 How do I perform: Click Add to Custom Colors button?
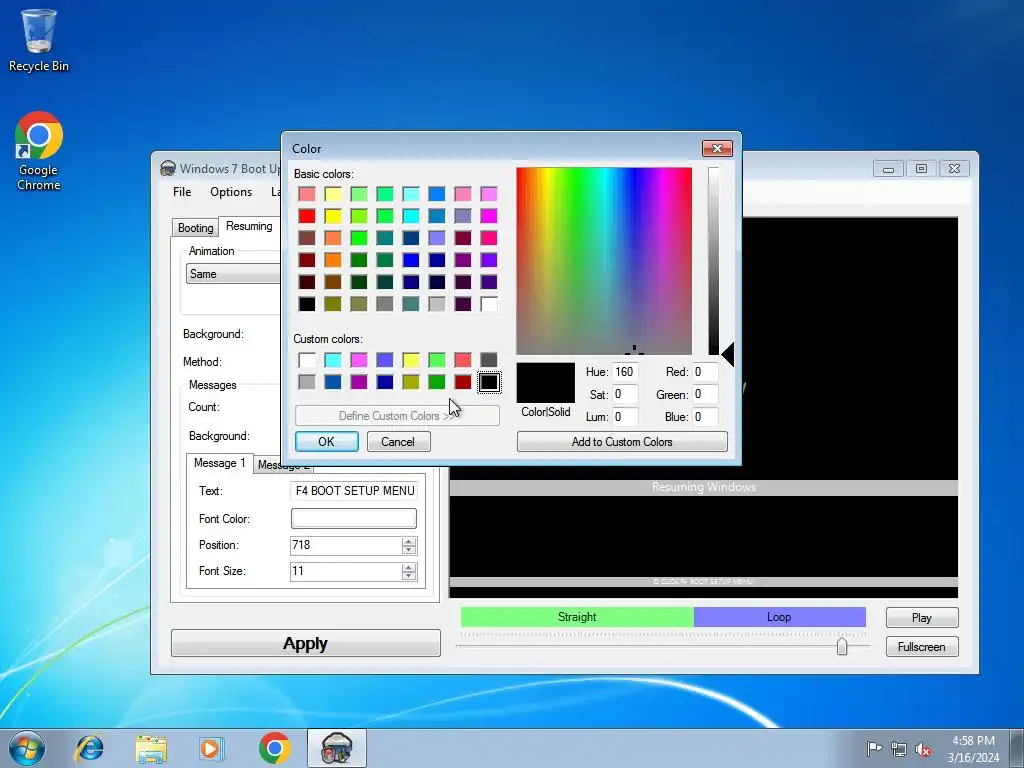pyautogui.click(x=622, y=441)
